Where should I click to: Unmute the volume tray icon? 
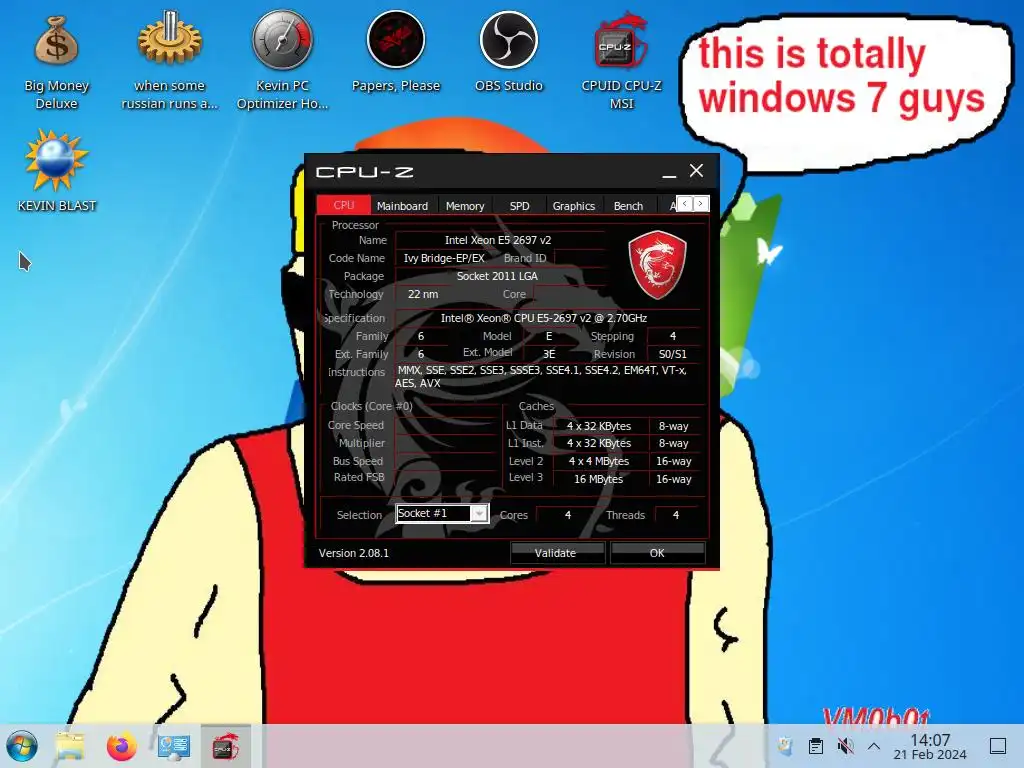click(x=845, y=746)
